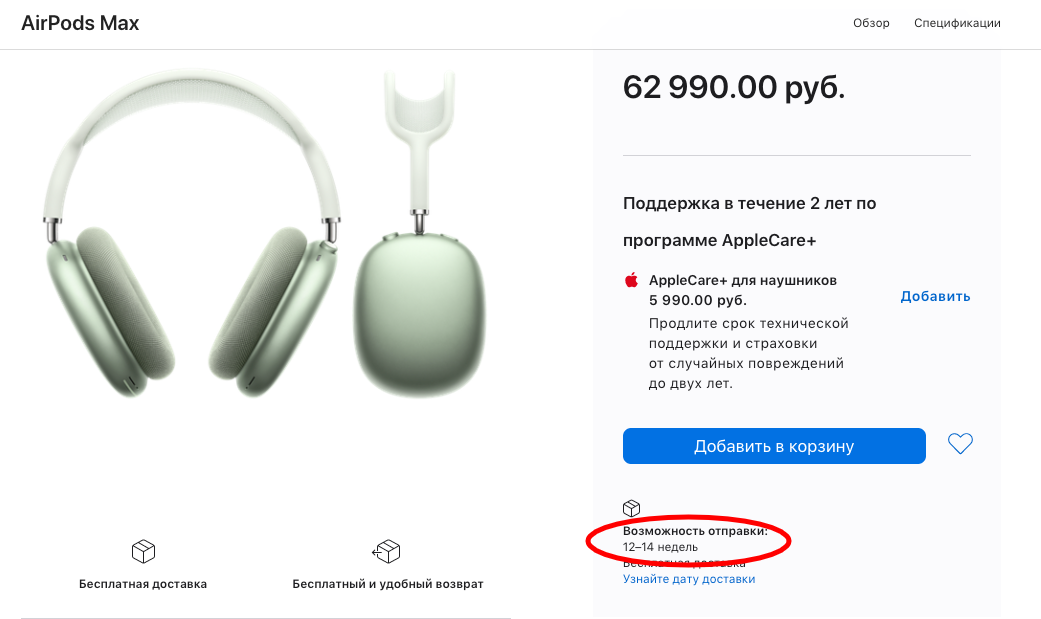
Task: Click the Поддержка в течение 2 лет heading
Action: point(749,203)
